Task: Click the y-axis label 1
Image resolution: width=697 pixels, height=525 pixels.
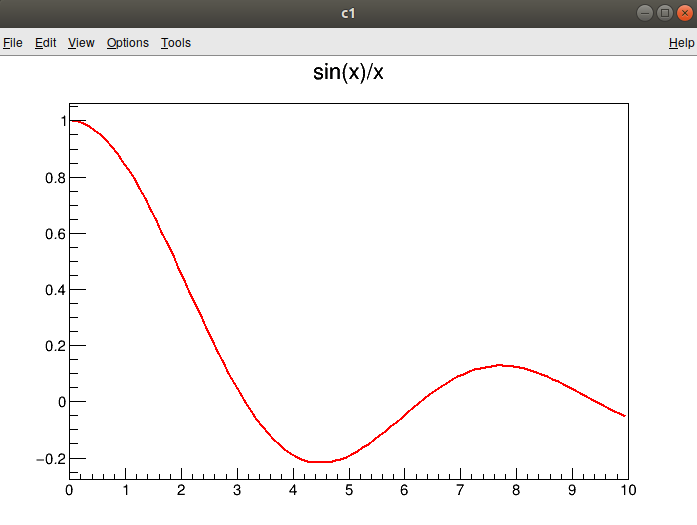Action: 64,121
